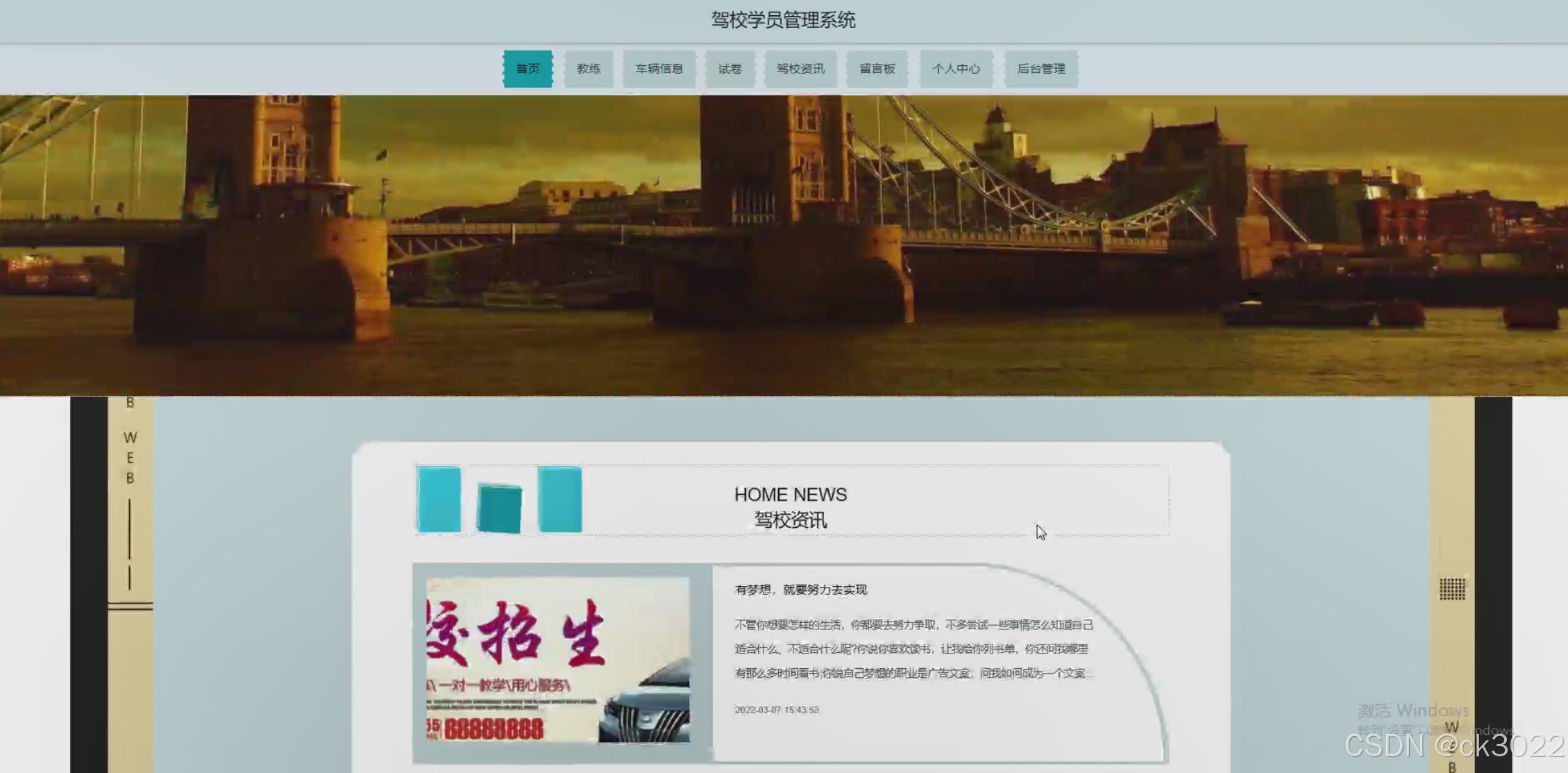Open the 留言板 navigation item

coord(877,69)
